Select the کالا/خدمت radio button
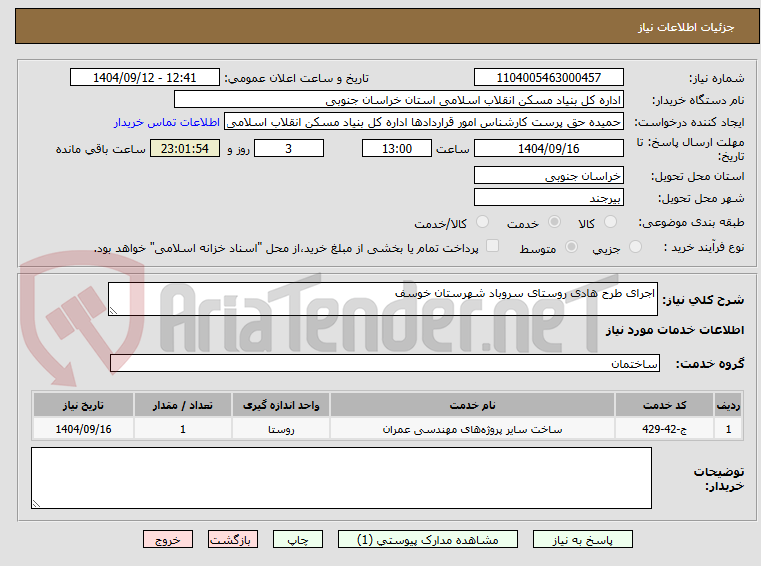 pyautogui.click(x=482, y=222)
